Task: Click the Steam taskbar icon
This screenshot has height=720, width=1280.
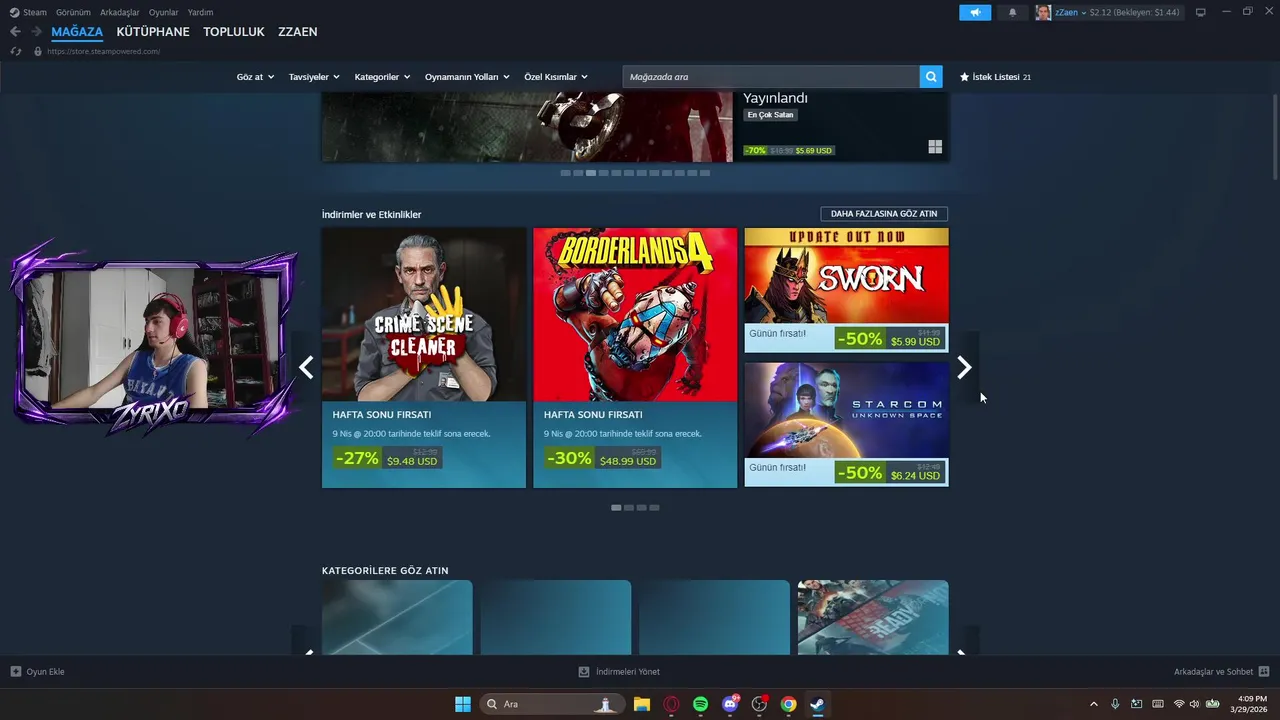Action: click(x=818, y=704)
